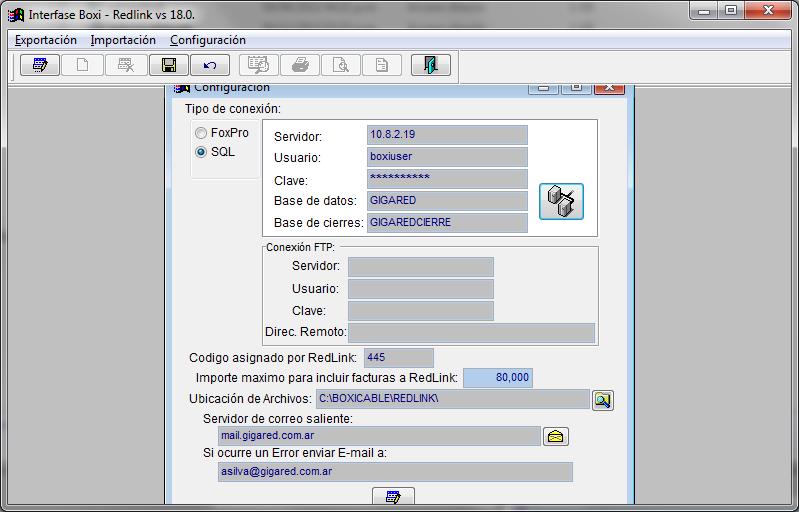Open the Exportación menu
Screen dimensions: 799x512
pos(46,40)
